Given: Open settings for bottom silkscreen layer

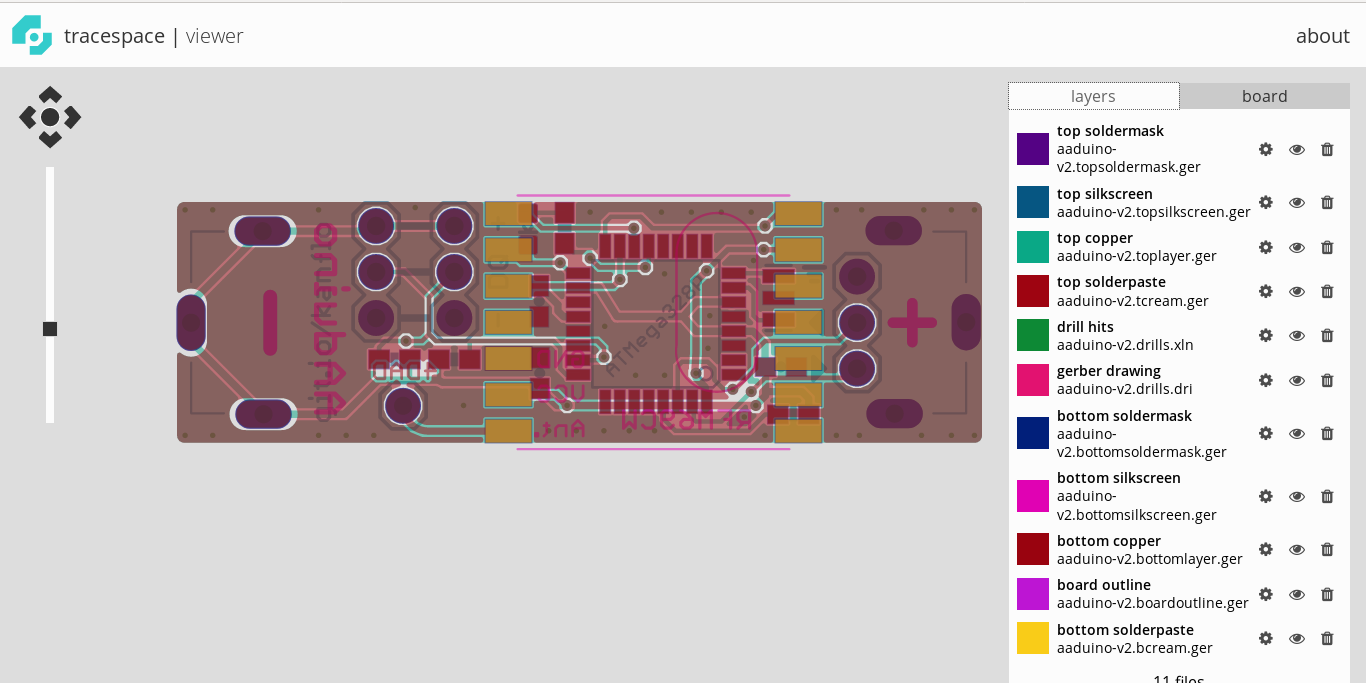Looking at the screenshot, I should (x=1265, y=496).
